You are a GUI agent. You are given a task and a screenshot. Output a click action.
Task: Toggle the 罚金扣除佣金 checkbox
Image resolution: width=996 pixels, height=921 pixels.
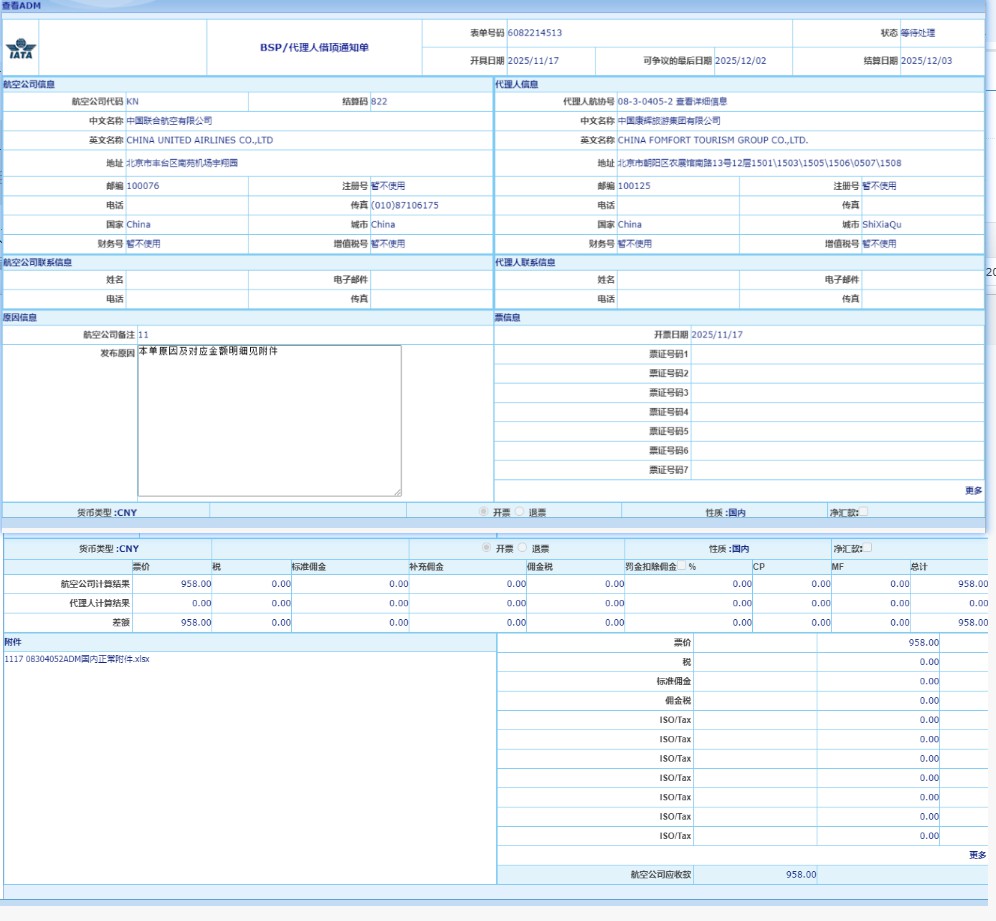[682, 567]
